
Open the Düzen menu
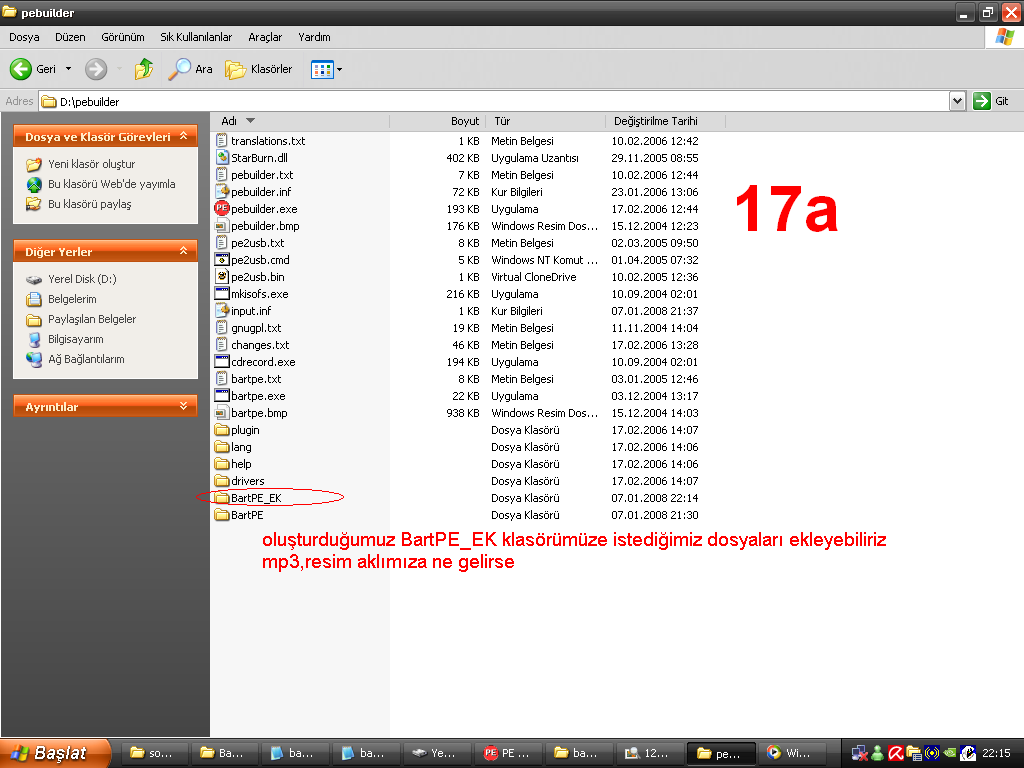pos(71,37)
